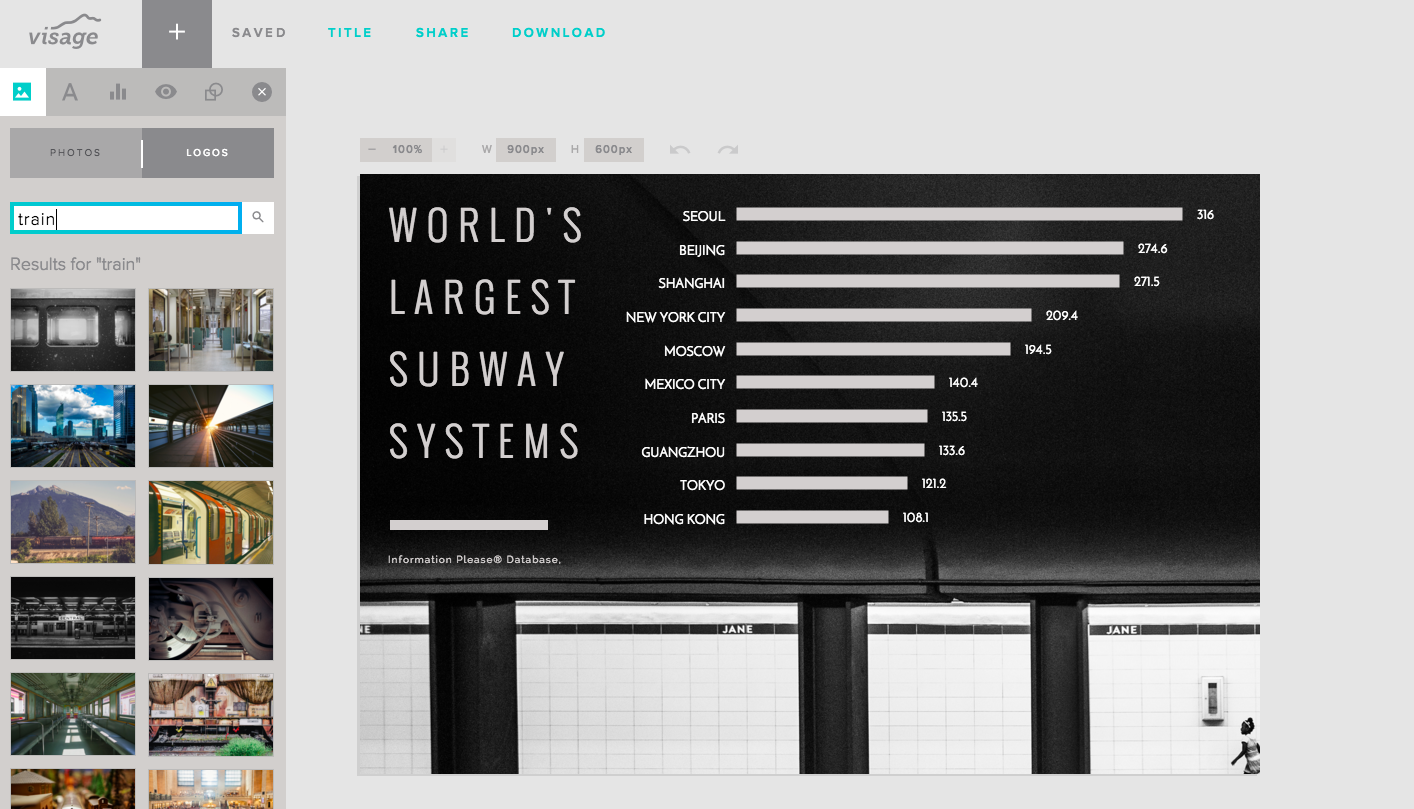
Task: Click the GUANGZHOU chart label
Action: tap(683, 452)
